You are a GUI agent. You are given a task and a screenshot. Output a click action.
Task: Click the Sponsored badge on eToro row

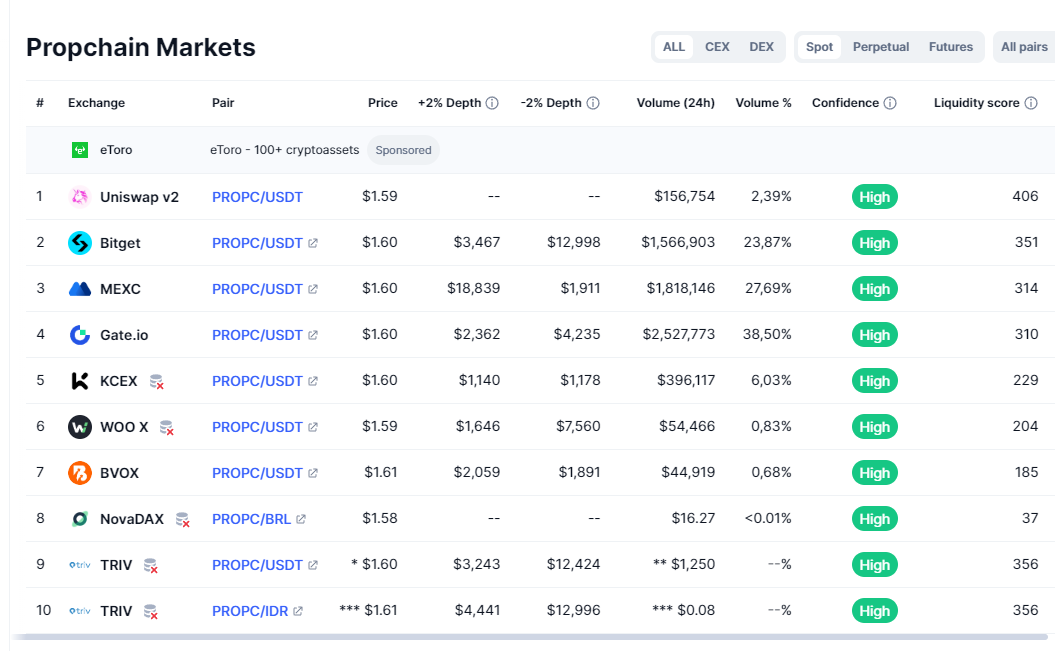[403, 150]
